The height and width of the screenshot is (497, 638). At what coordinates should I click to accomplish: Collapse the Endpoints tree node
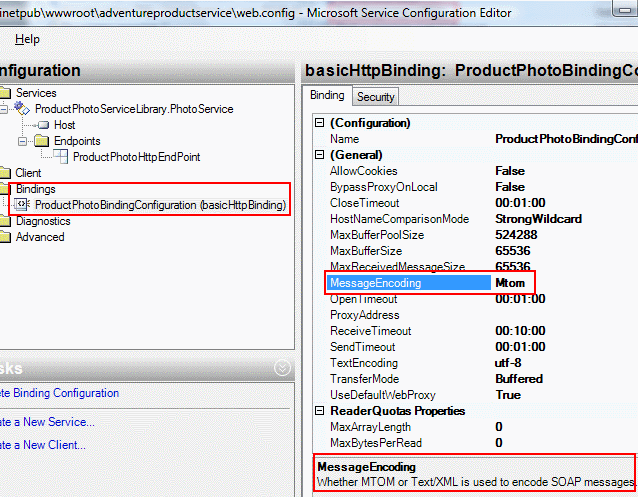tap(23, 141)
